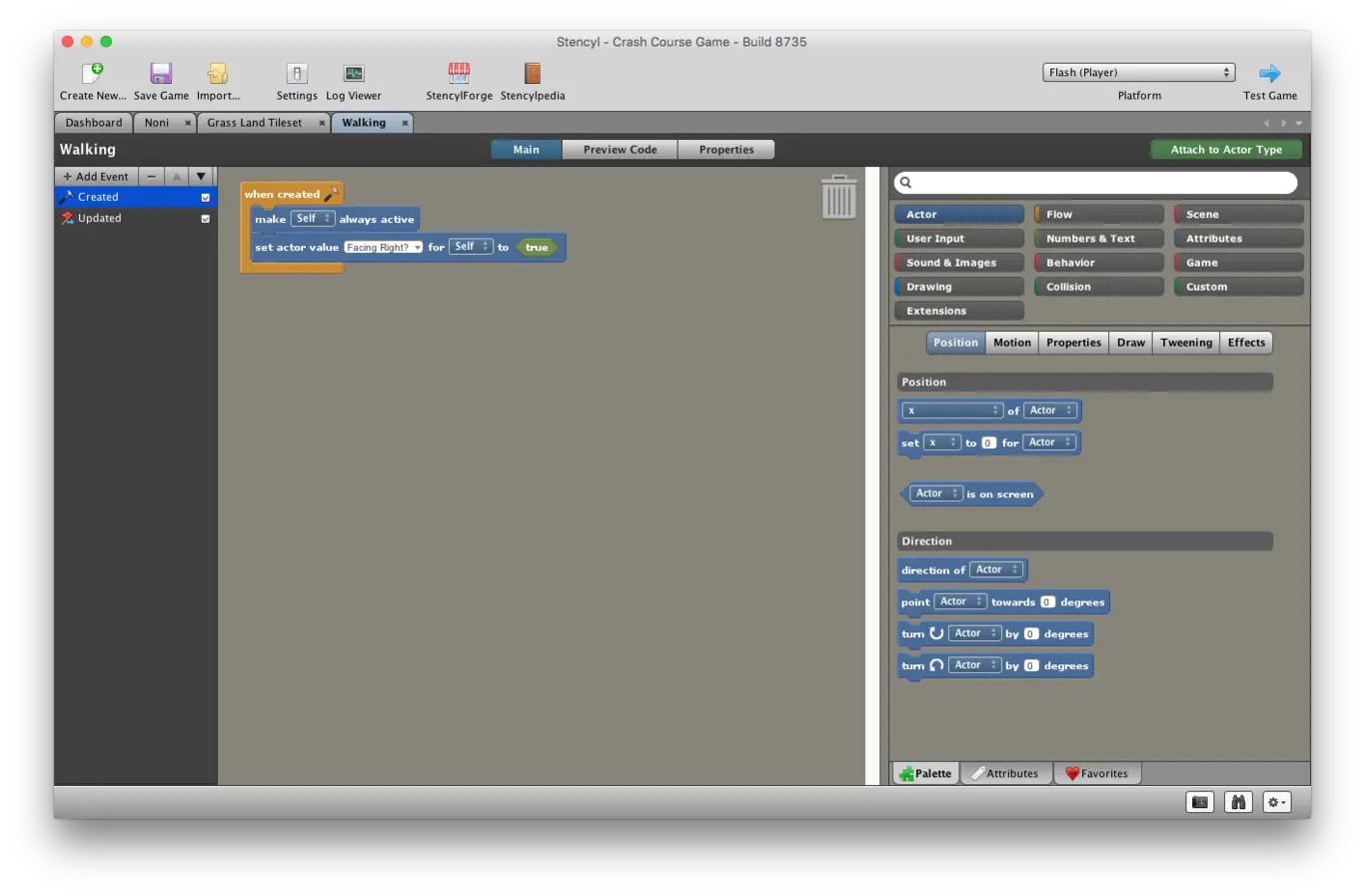Toggle the Updated event checkbox

point(205,219)
